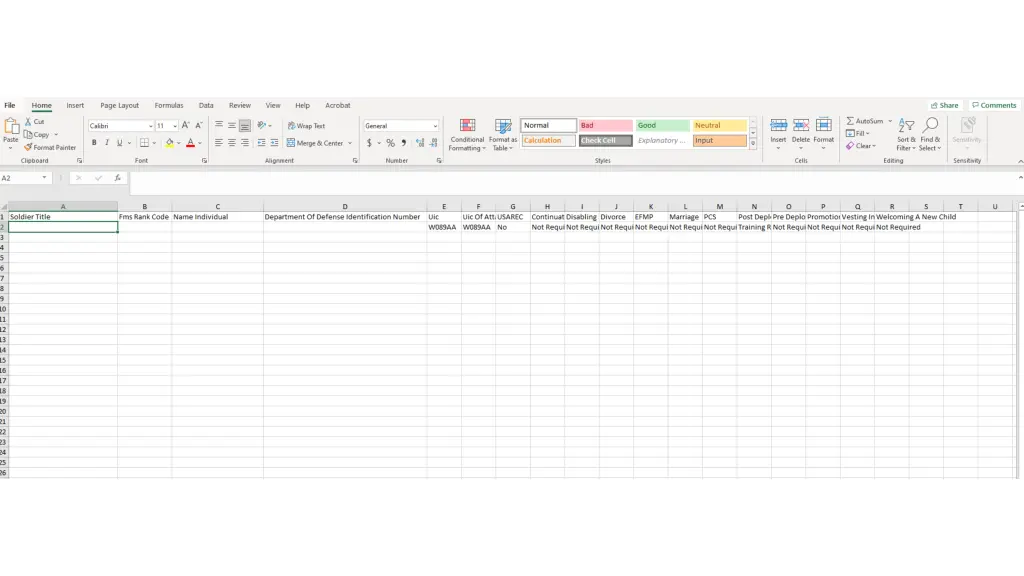Open Conditional Formatting
The width and height of the screenshot is (1024, 576).
point(467,135)
